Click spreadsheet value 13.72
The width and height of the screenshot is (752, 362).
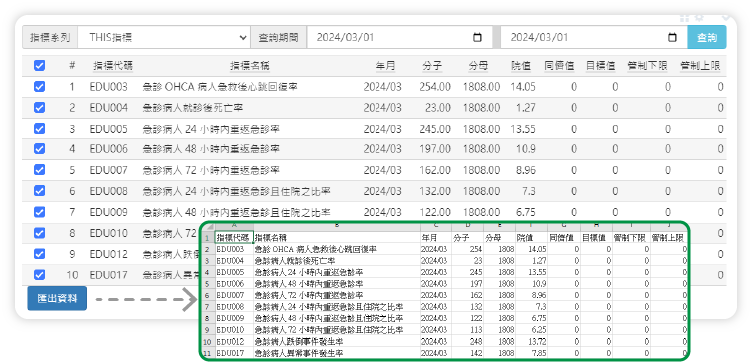[531, 342]
